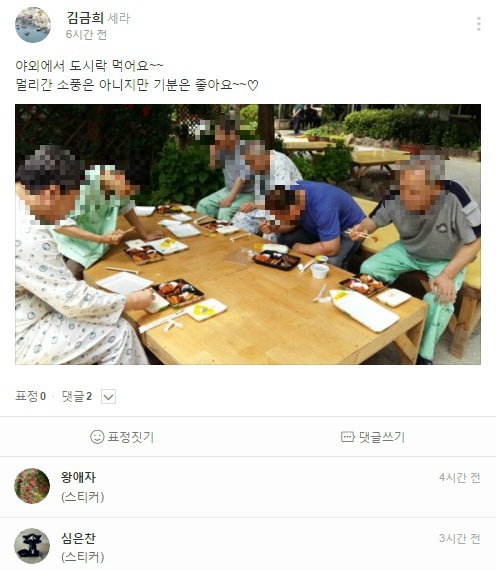This screenshot has width=496, height=571.
Task: Click the comment bubble icon
Action: pyautogui.click(x=347, y=437)
